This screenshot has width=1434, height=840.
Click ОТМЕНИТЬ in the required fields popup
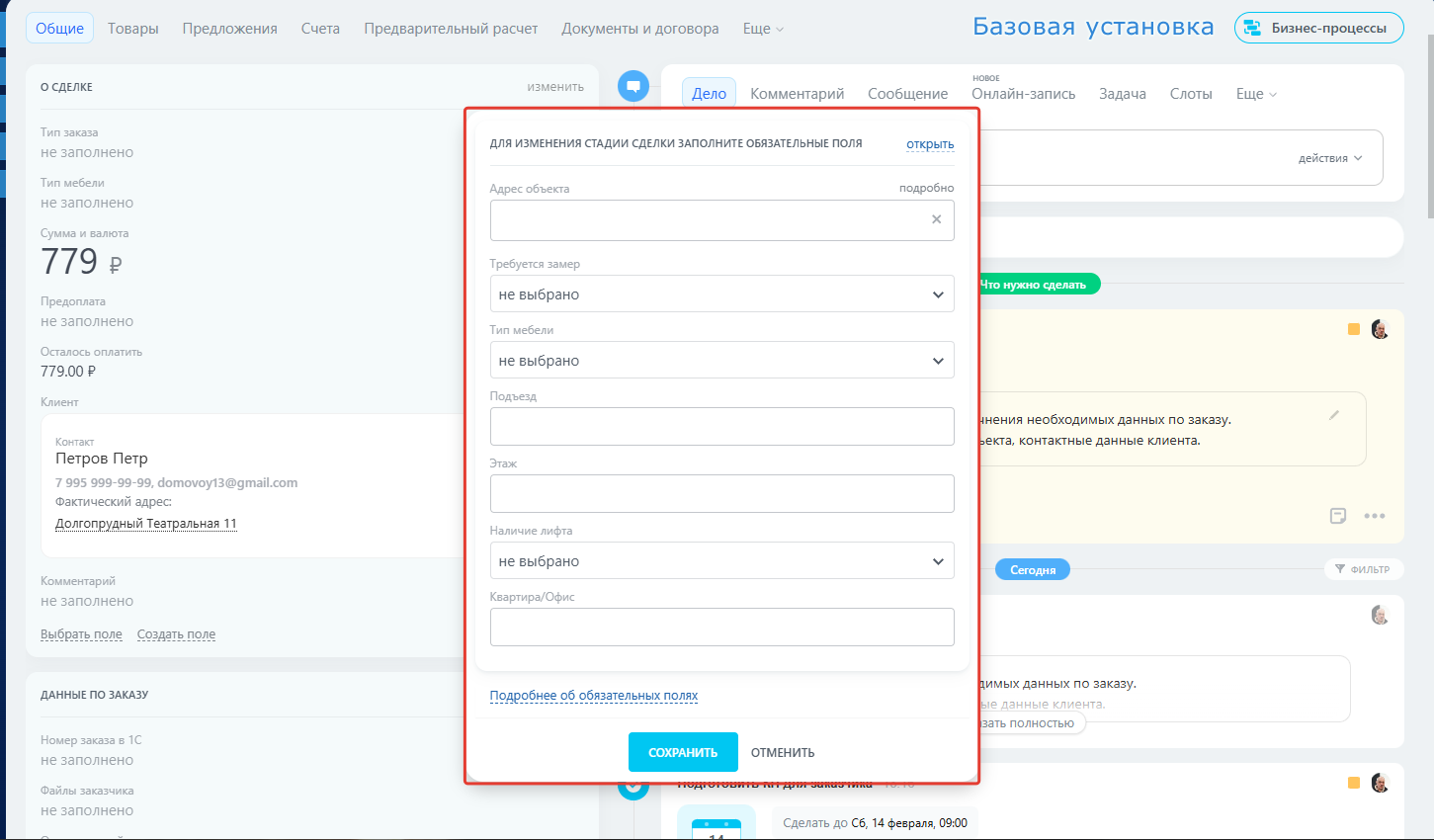[x=783, y=753]
